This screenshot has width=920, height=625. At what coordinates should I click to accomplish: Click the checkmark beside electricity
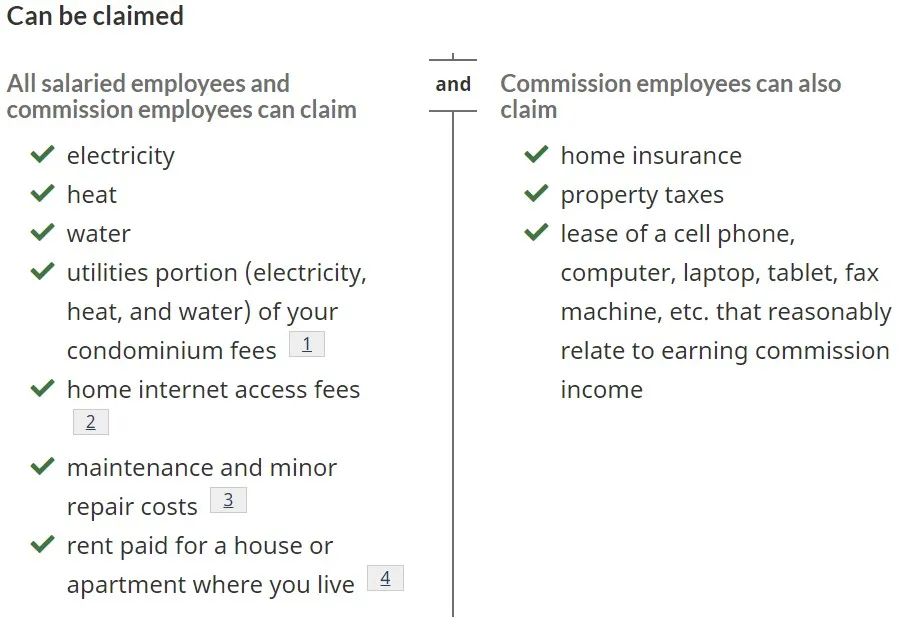[42, 155]
